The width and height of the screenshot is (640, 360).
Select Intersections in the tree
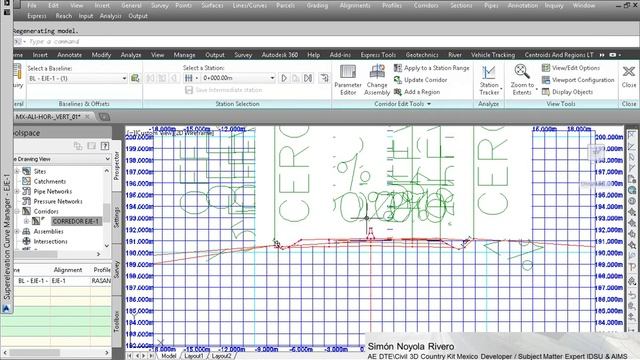[50, 241]
